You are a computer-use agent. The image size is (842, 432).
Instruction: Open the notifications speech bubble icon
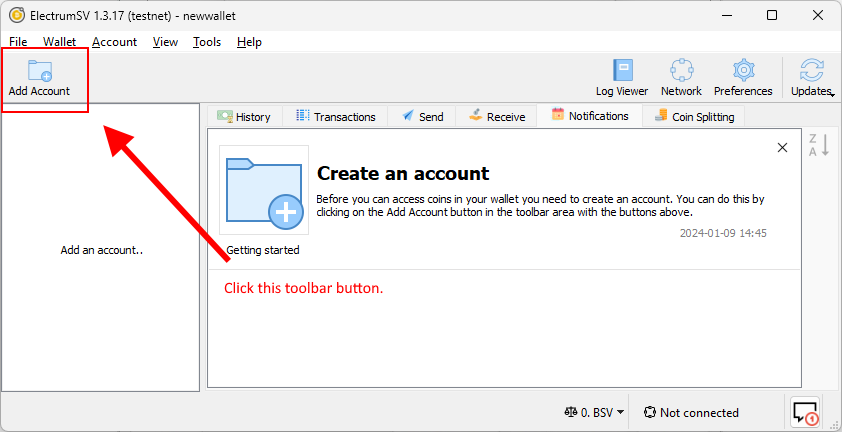[x=805, y=412]
